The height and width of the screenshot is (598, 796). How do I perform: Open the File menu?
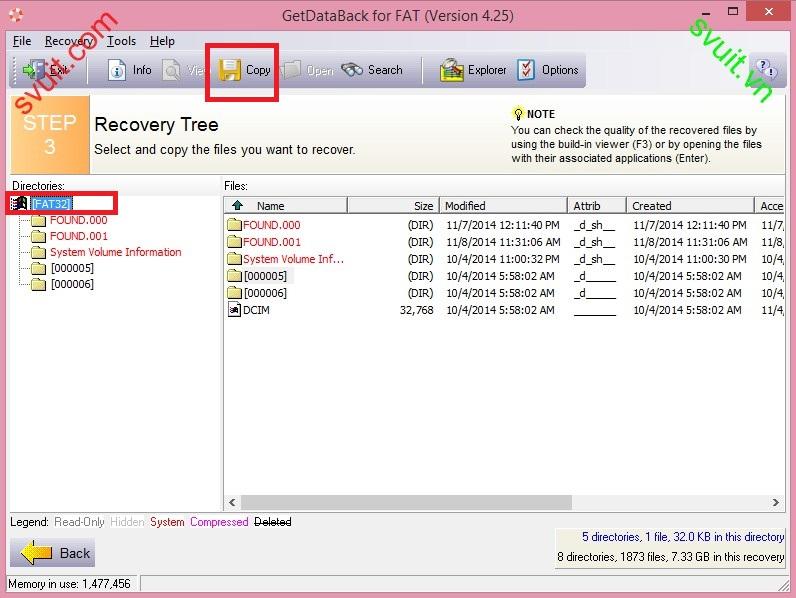pos(22,41)
